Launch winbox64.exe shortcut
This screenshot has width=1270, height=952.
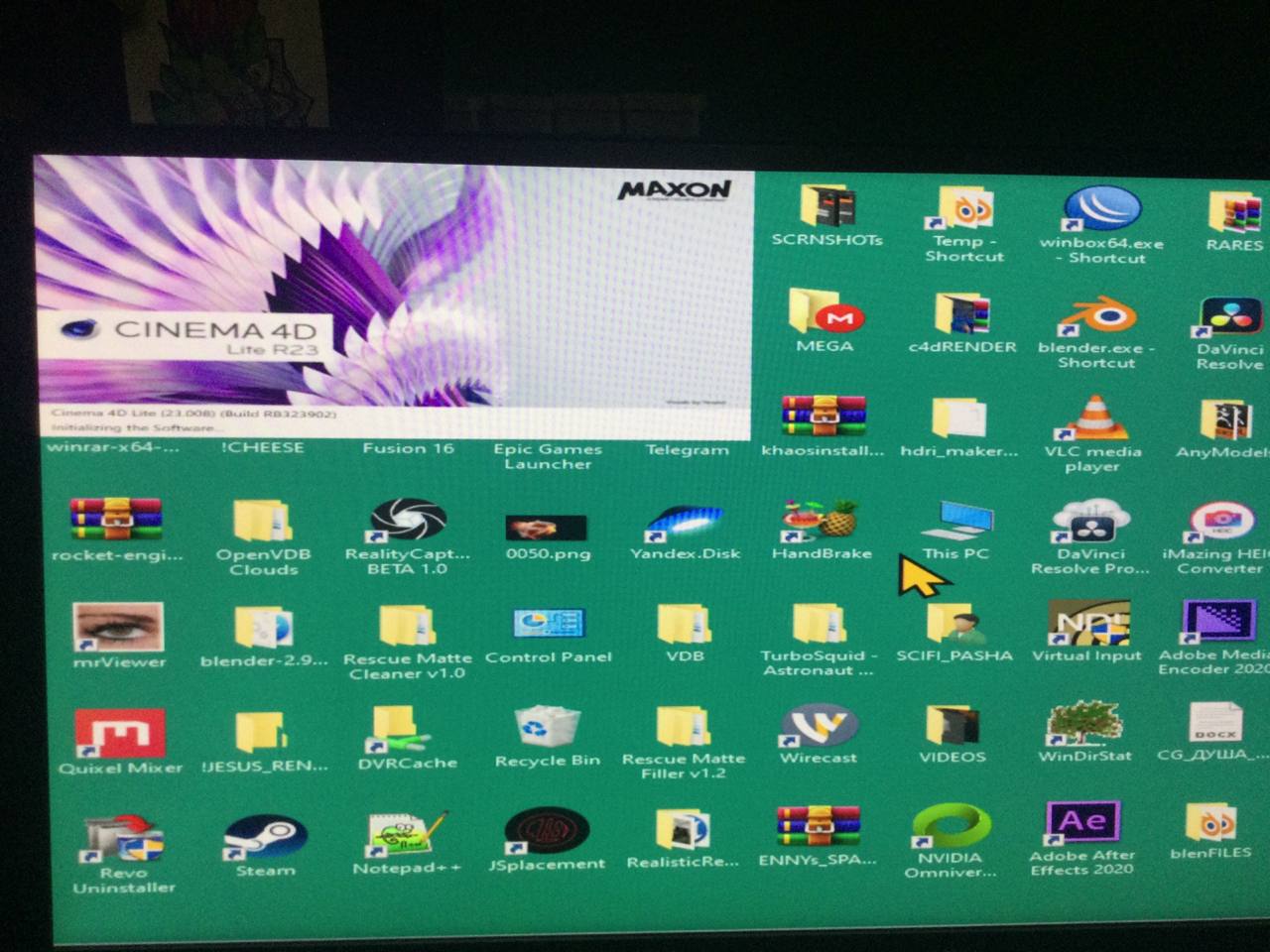tap(1101, 208)
